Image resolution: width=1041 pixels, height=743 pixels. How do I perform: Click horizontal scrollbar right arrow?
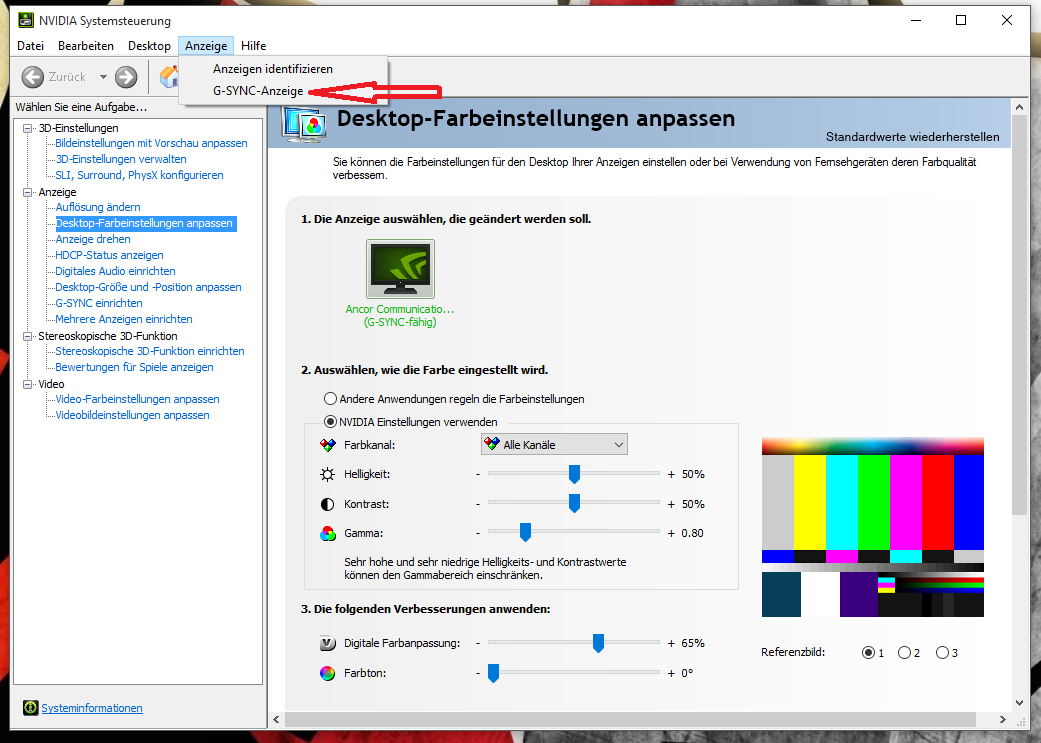click(x=1002, y=719)
